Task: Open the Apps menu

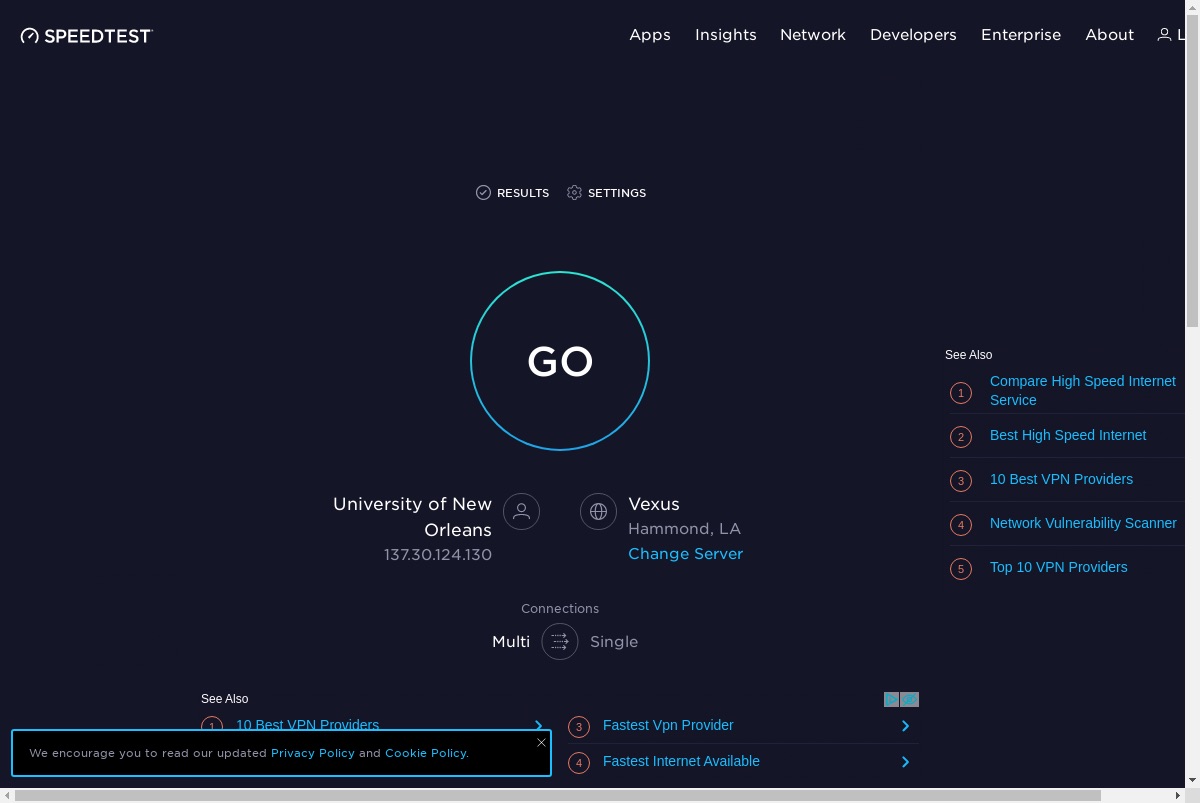Action: 650,35
